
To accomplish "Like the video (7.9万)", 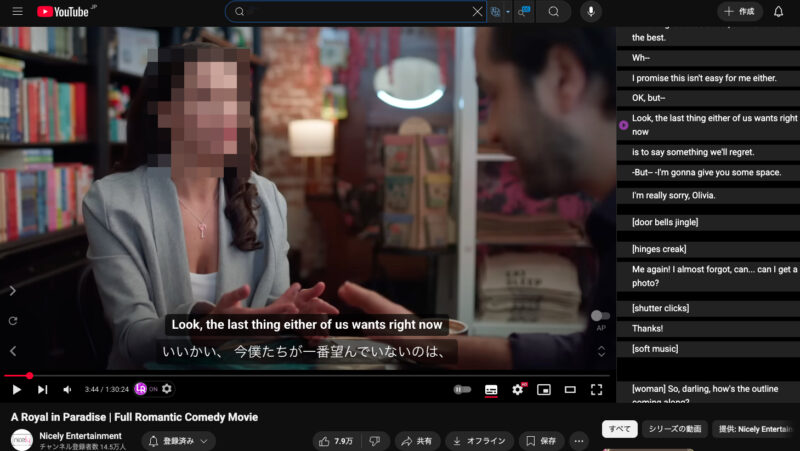I will [x=336, y=441].
